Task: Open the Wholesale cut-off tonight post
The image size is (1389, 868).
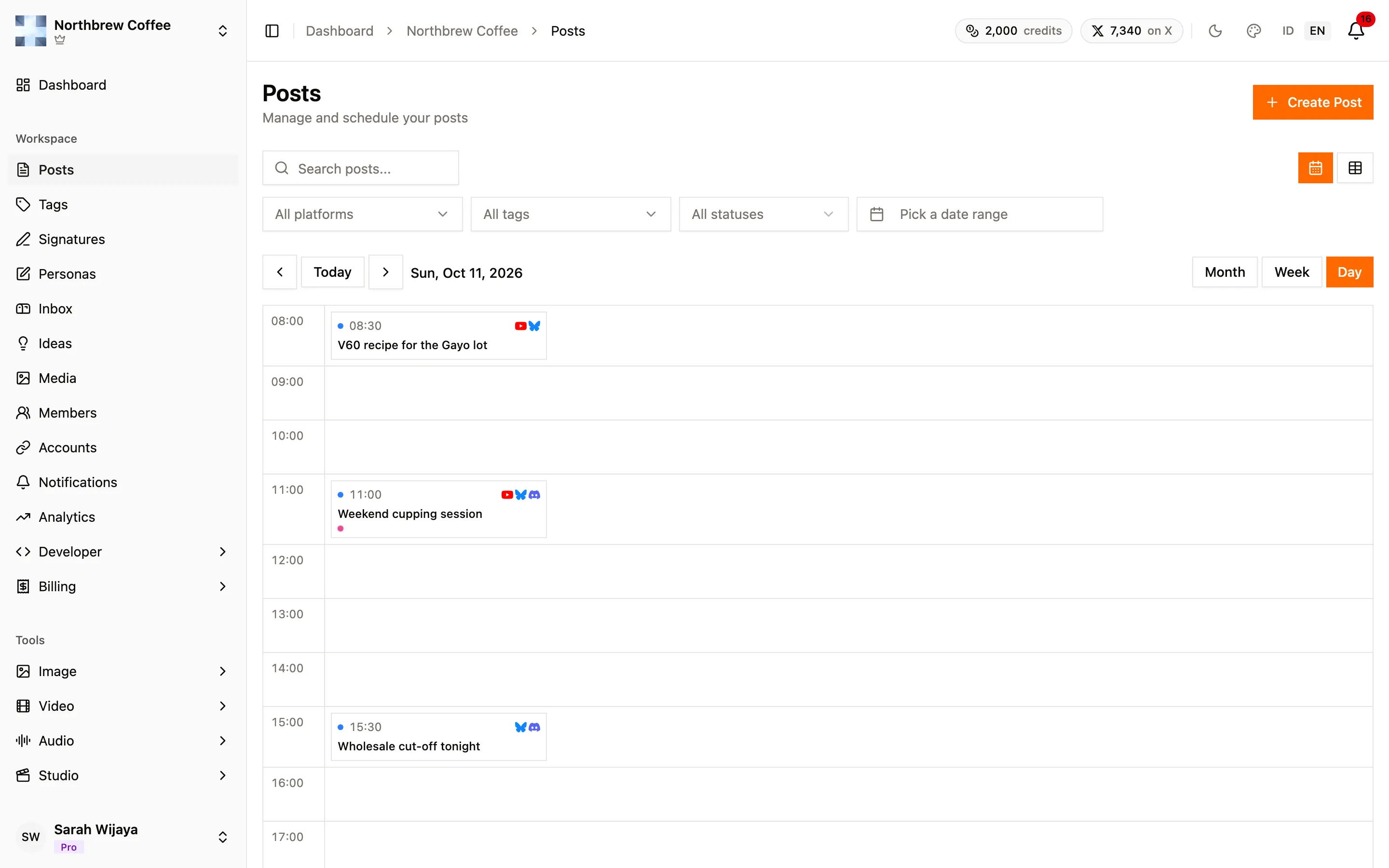Action: [438, 737]
